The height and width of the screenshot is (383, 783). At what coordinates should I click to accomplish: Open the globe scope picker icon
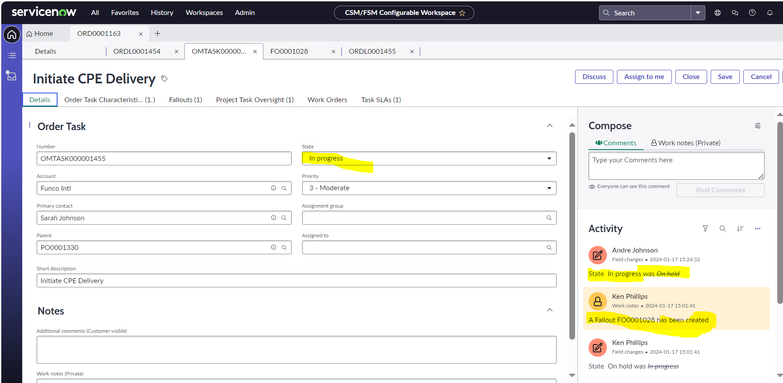coord(718,13)
